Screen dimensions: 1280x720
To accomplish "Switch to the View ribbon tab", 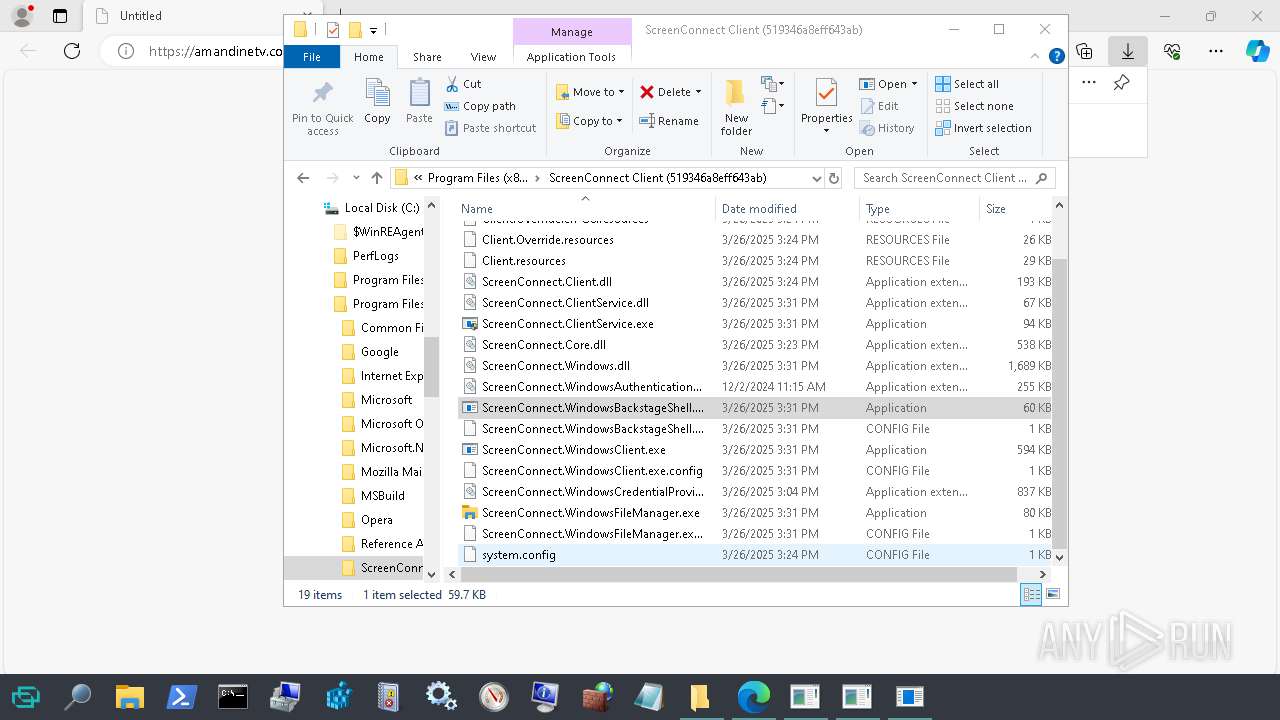I will pos(483,57).
